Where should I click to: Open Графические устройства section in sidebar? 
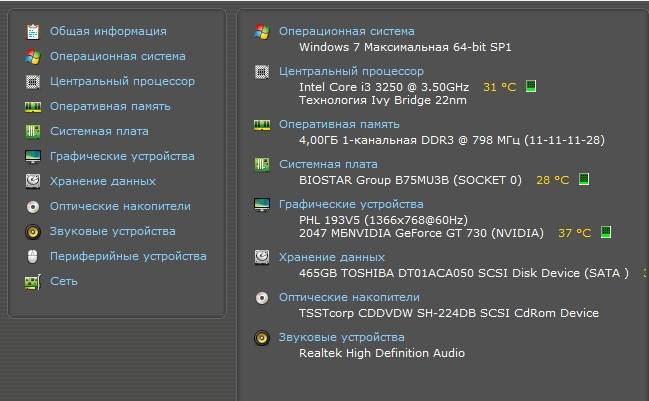[x=122, y=156]
